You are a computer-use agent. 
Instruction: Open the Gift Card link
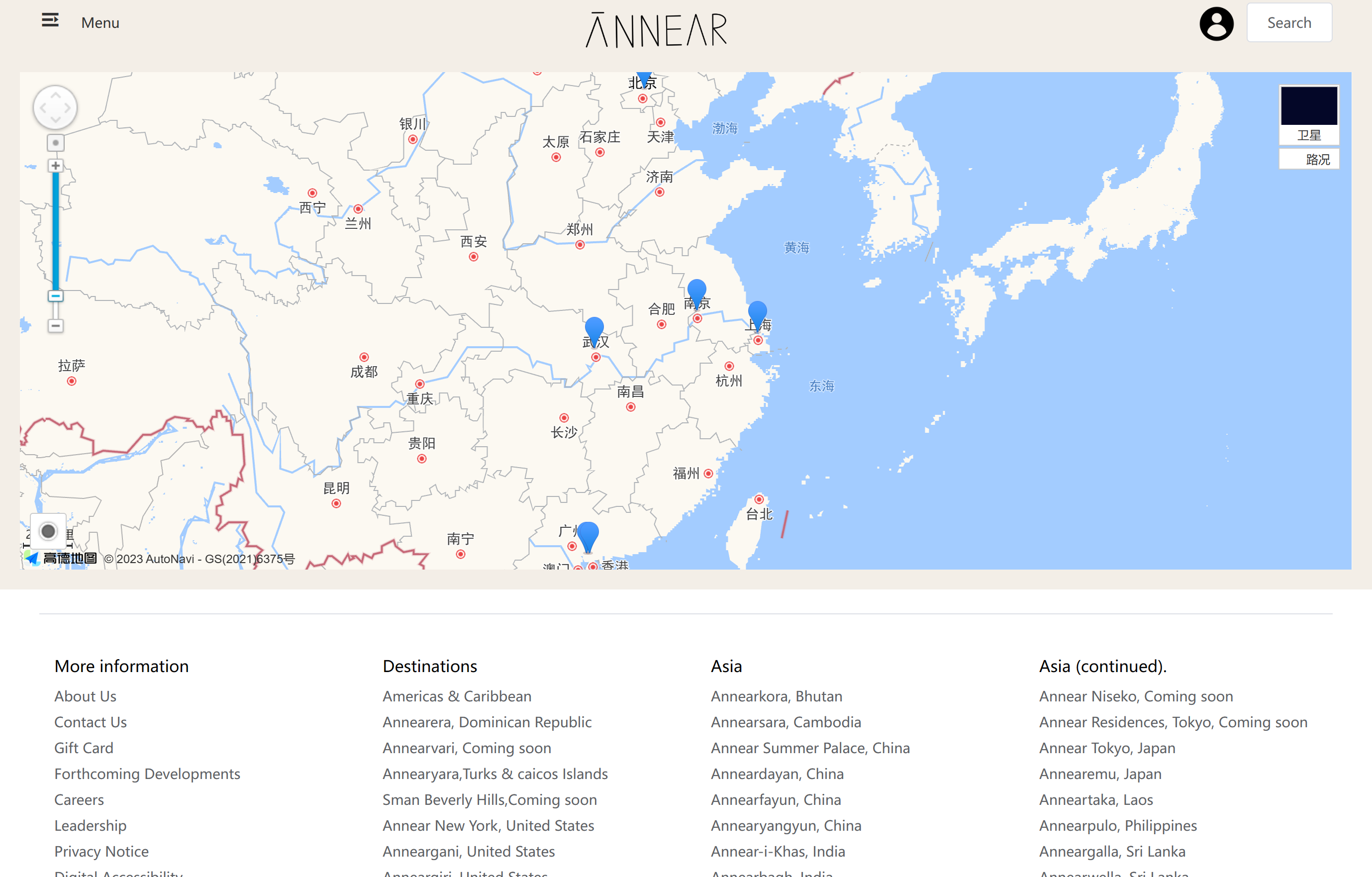84,748
